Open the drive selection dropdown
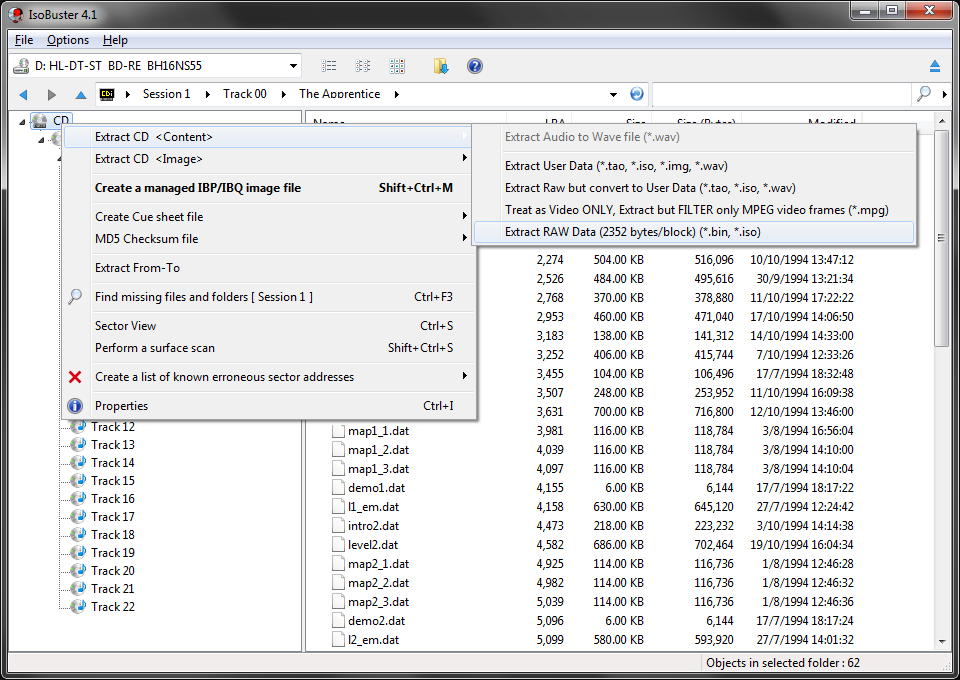 click(x=293, y=65)
